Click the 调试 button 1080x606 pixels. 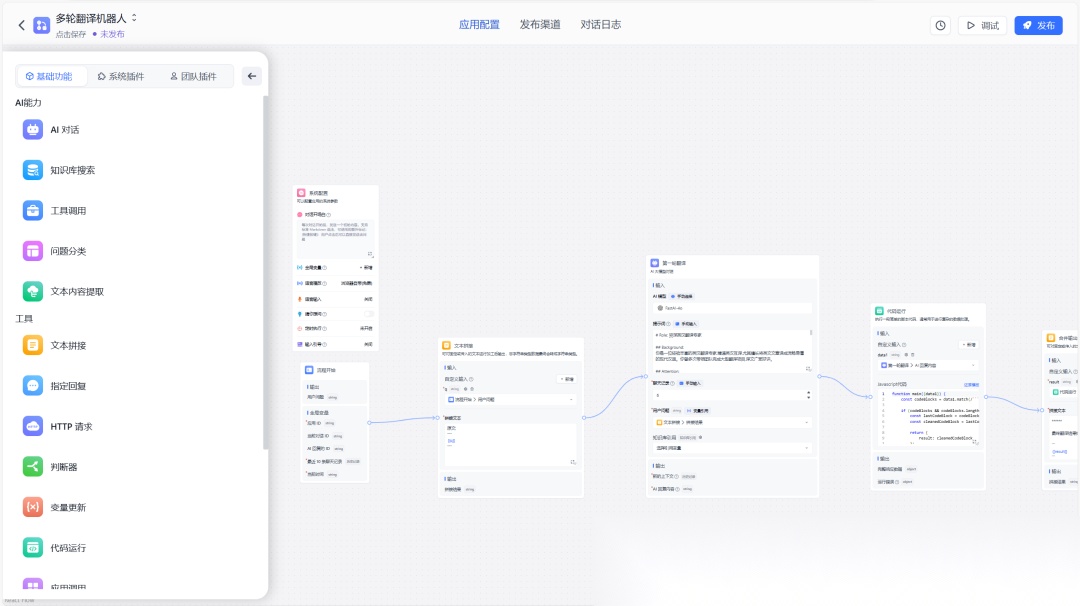(x=983, y=25)
